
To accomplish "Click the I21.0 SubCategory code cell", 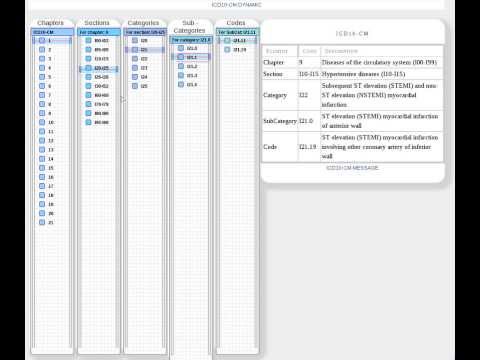I will click(309, 121).
